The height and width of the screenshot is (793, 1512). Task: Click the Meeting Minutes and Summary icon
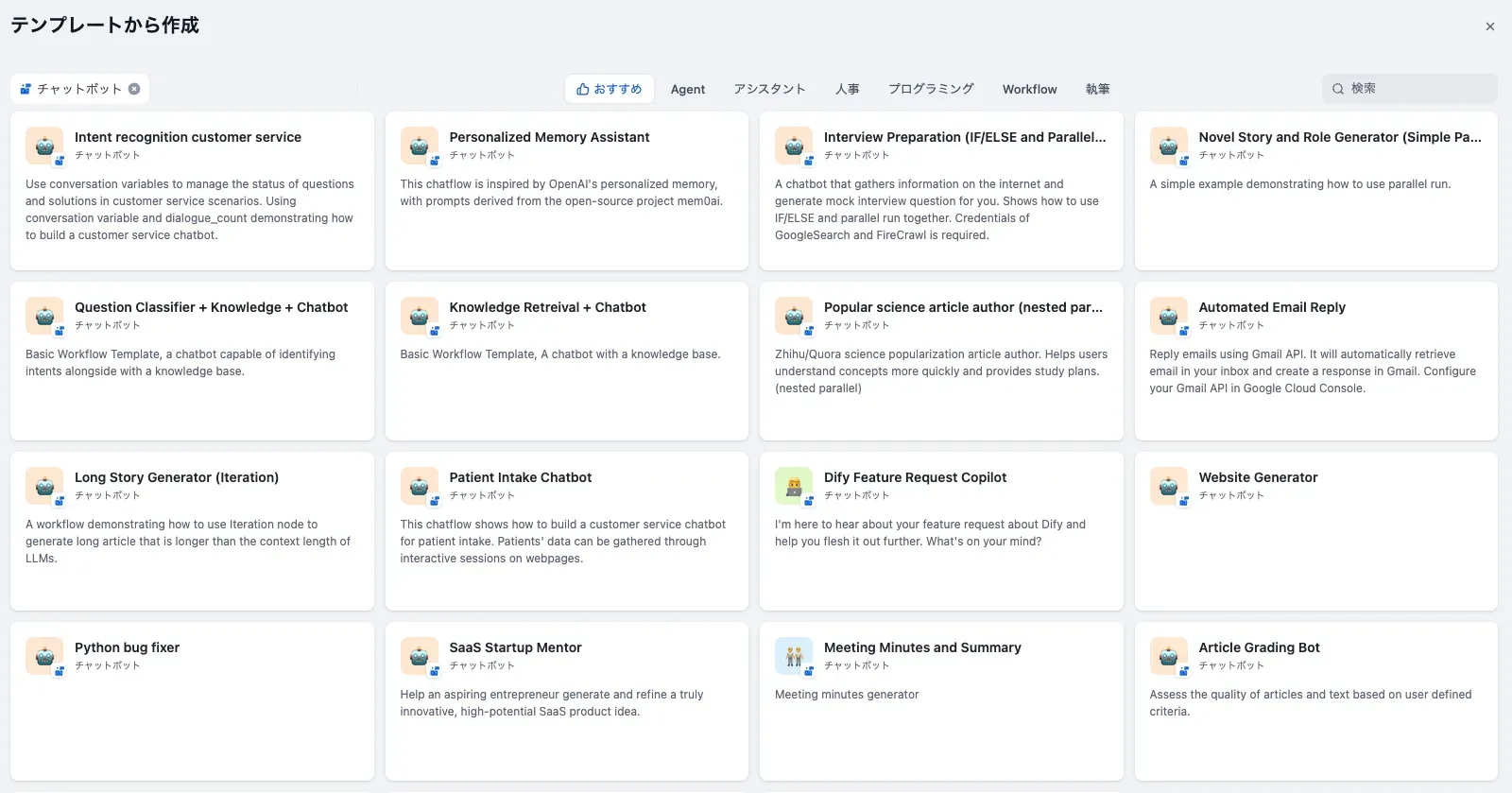point(794,656)
